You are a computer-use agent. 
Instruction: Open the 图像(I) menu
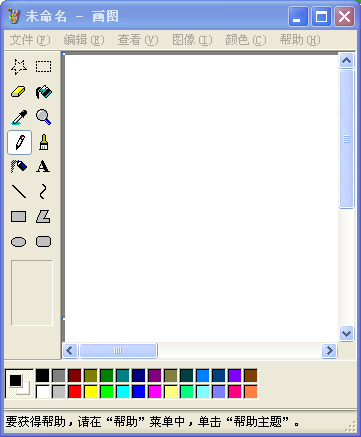[x=192, y=40]
